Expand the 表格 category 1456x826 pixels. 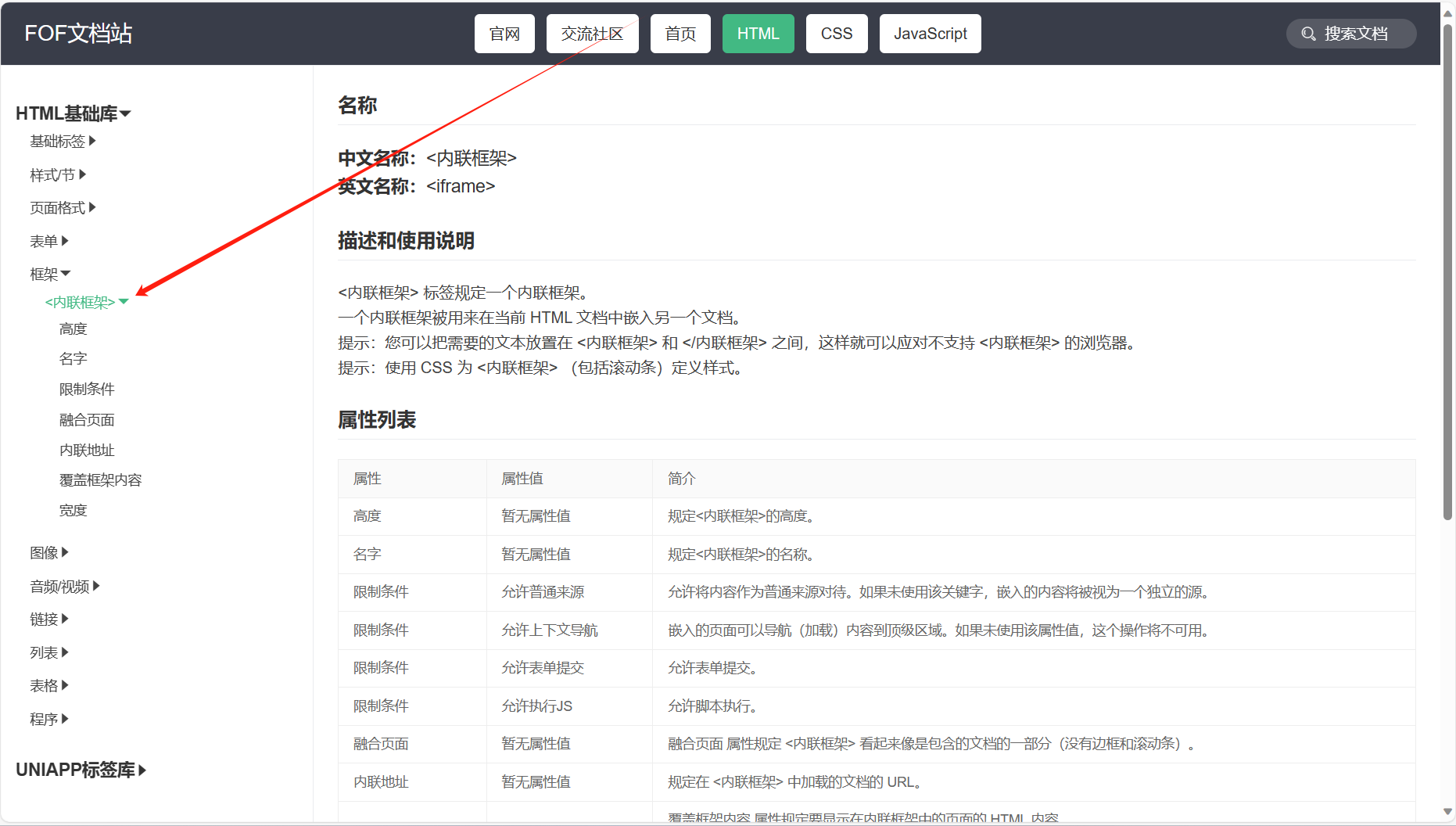(x=49, y=685)
